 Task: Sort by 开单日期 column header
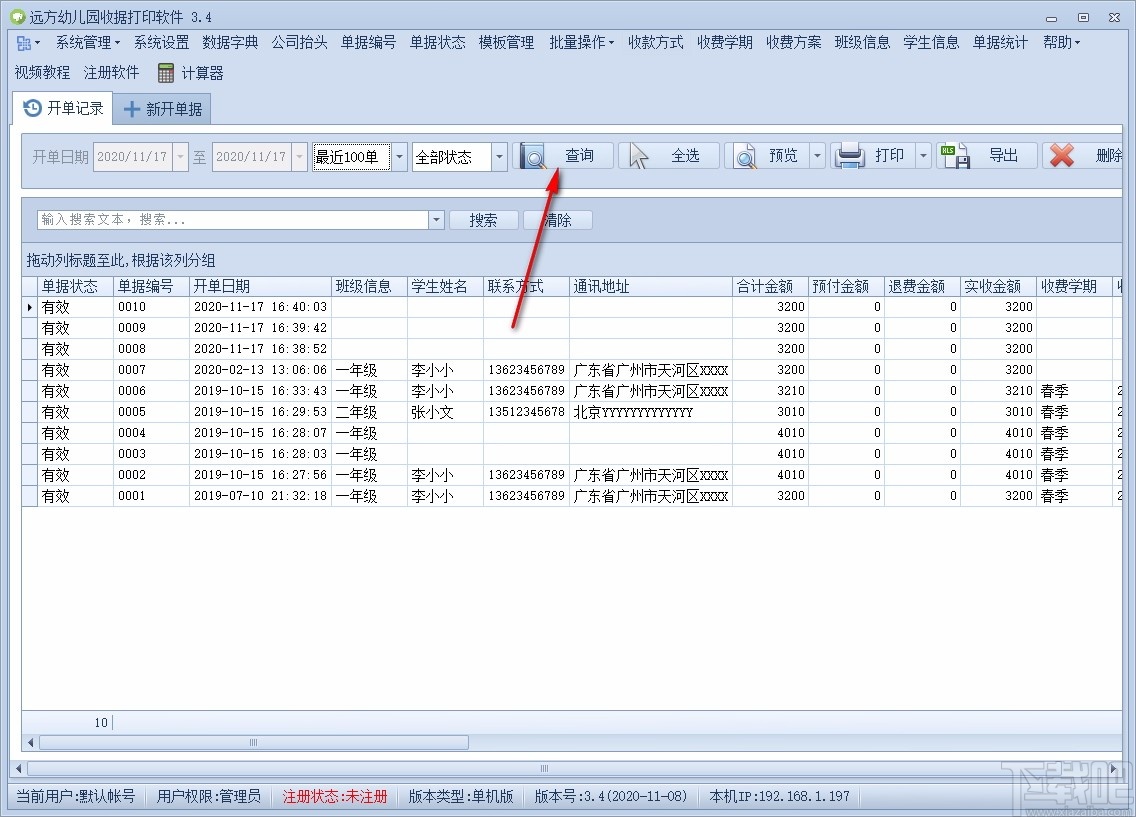tap(260, 286)
